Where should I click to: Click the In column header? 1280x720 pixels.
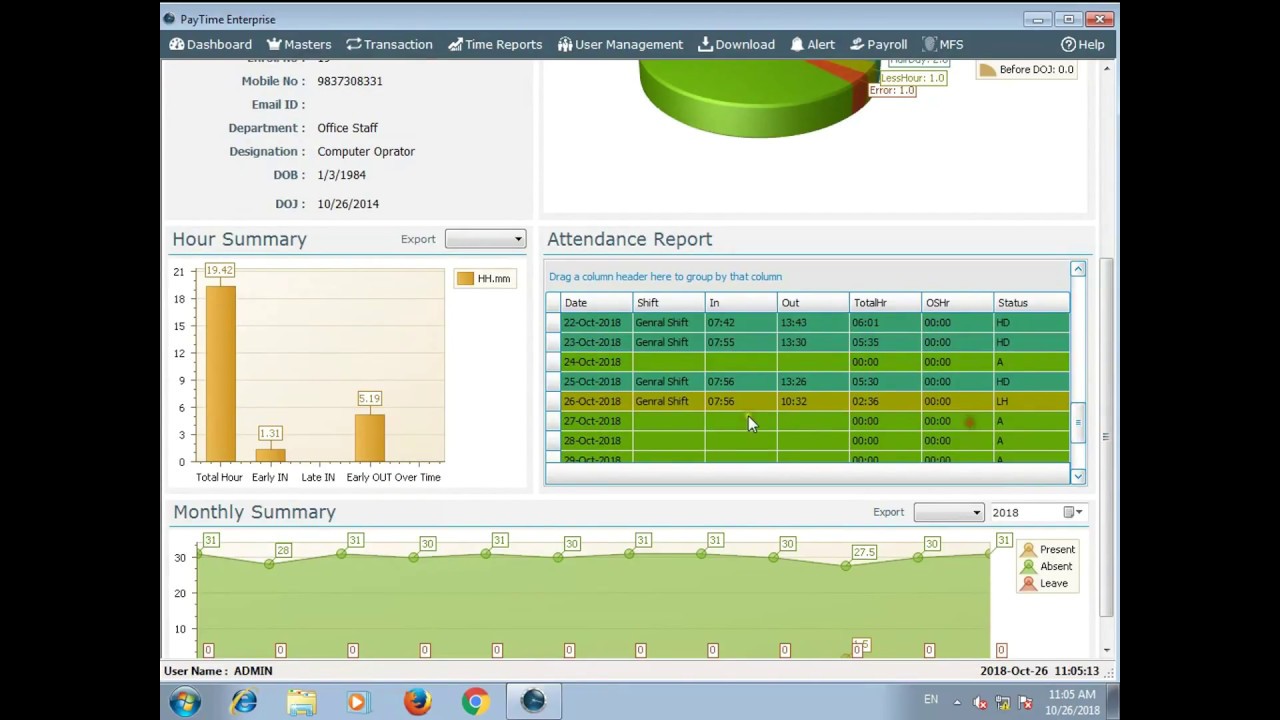[741, 302]
